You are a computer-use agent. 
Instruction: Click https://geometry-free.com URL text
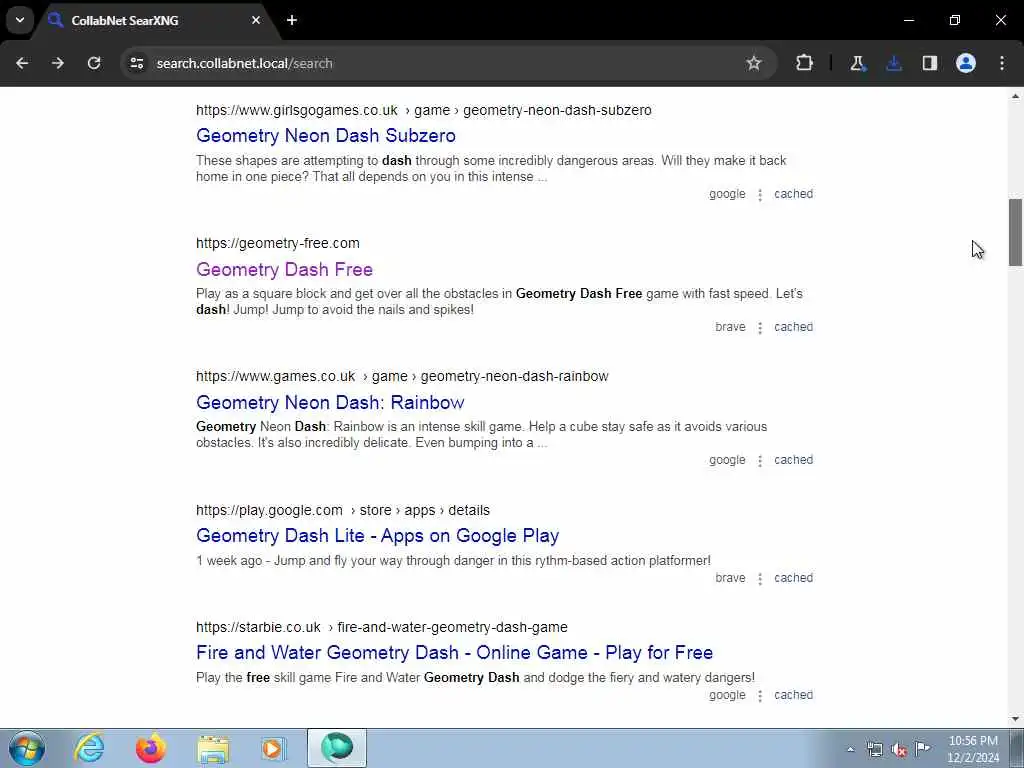coord(278,243)
